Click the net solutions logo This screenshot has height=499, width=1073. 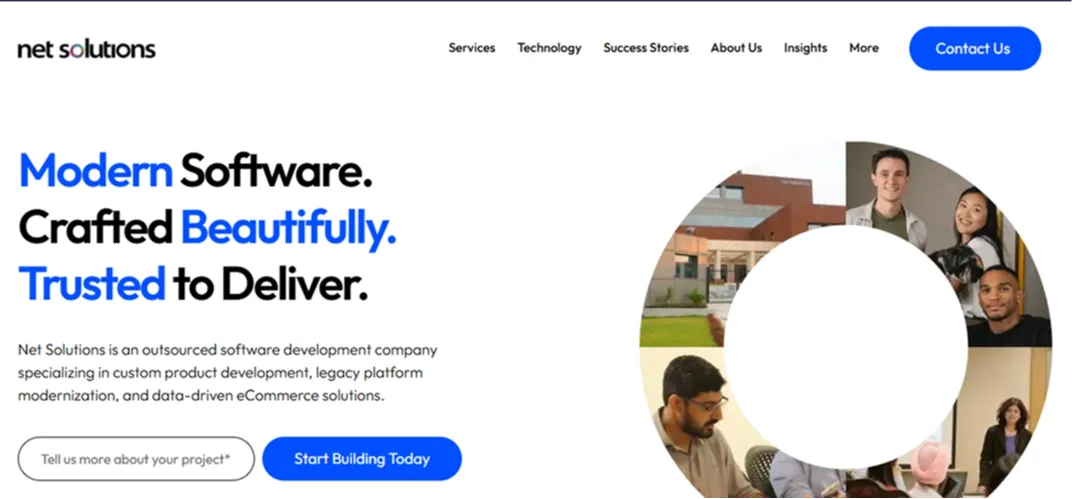pyautogui.click(x=86, y=49)
